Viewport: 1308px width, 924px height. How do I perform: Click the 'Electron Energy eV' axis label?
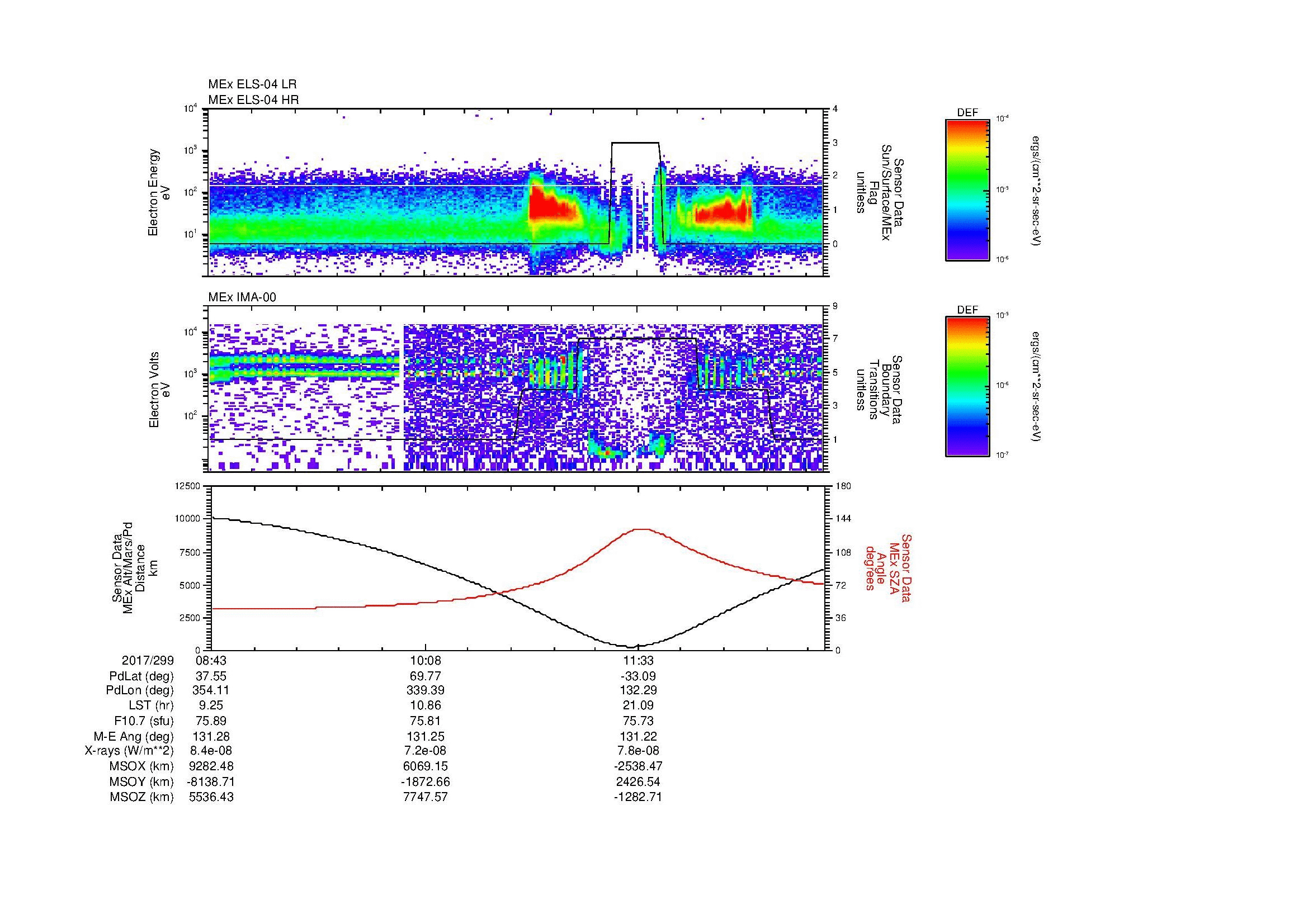click(x=159, y=192)
